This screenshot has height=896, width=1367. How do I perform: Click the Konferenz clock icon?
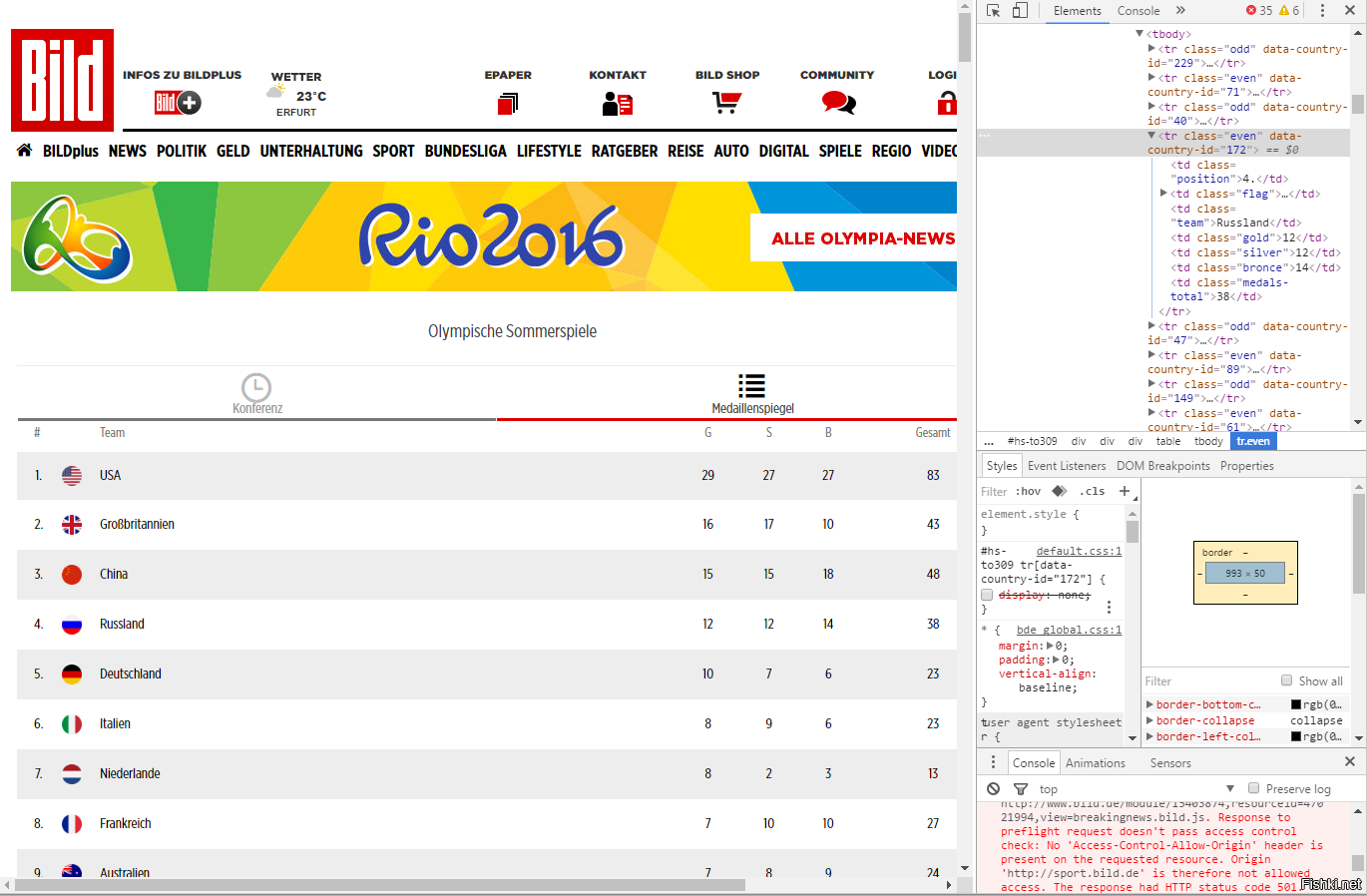[x=256, y=387]
